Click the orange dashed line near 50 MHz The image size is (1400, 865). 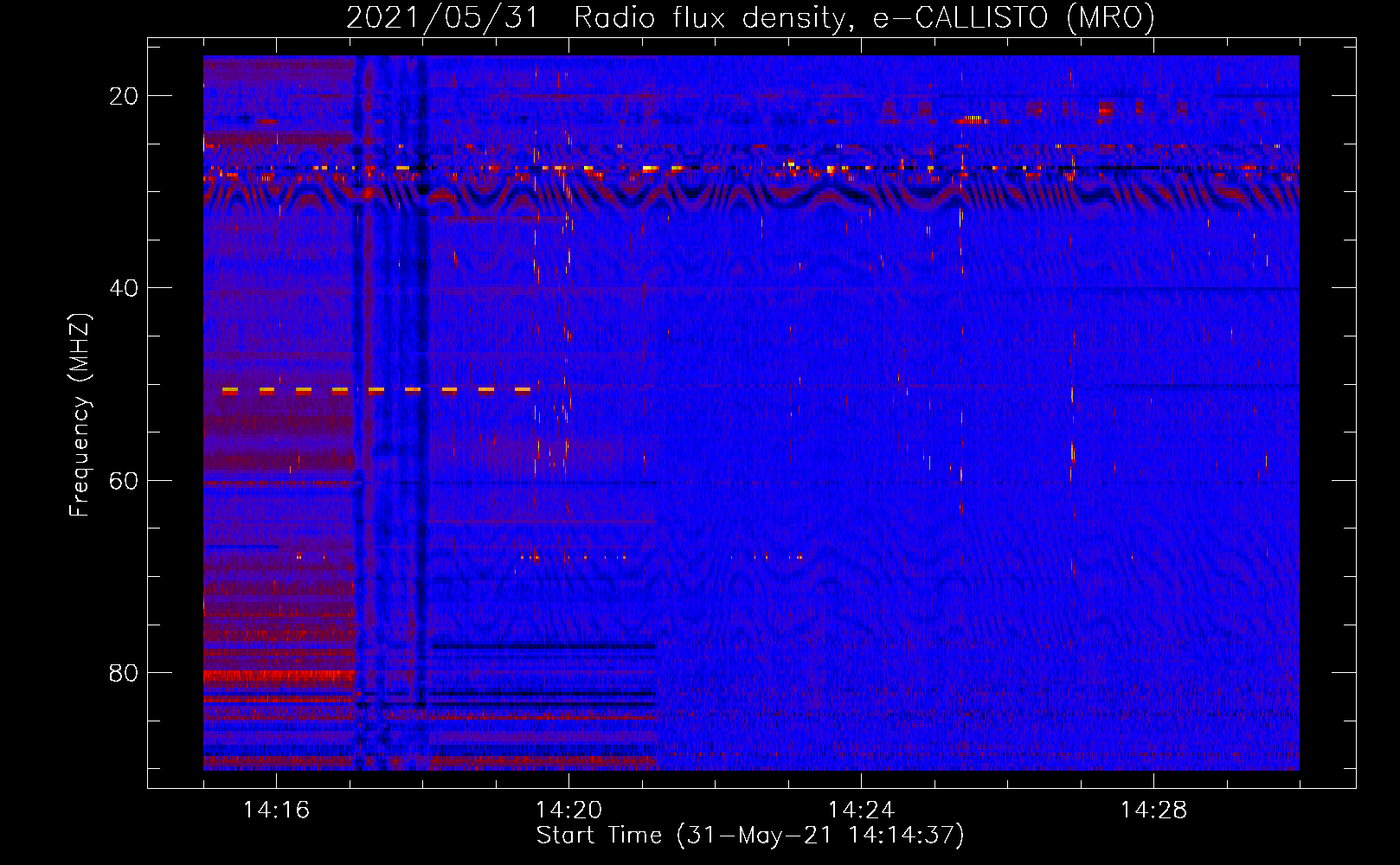(x=376, y=391)
